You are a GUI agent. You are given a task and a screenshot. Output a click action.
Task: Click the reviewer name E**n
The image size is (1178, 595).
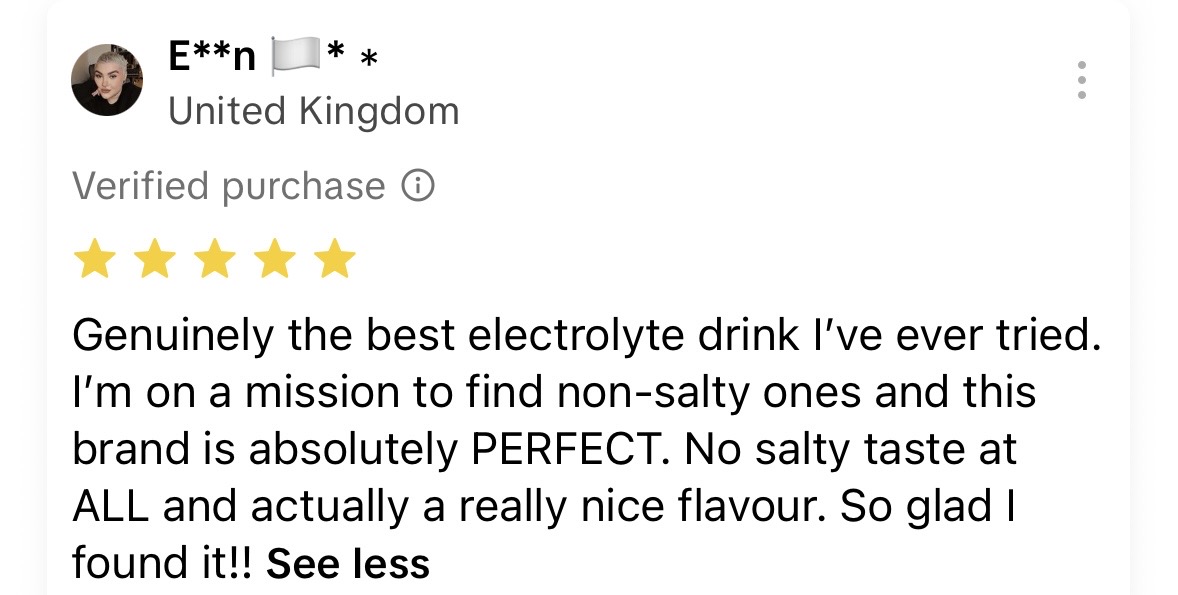point(211,58)
